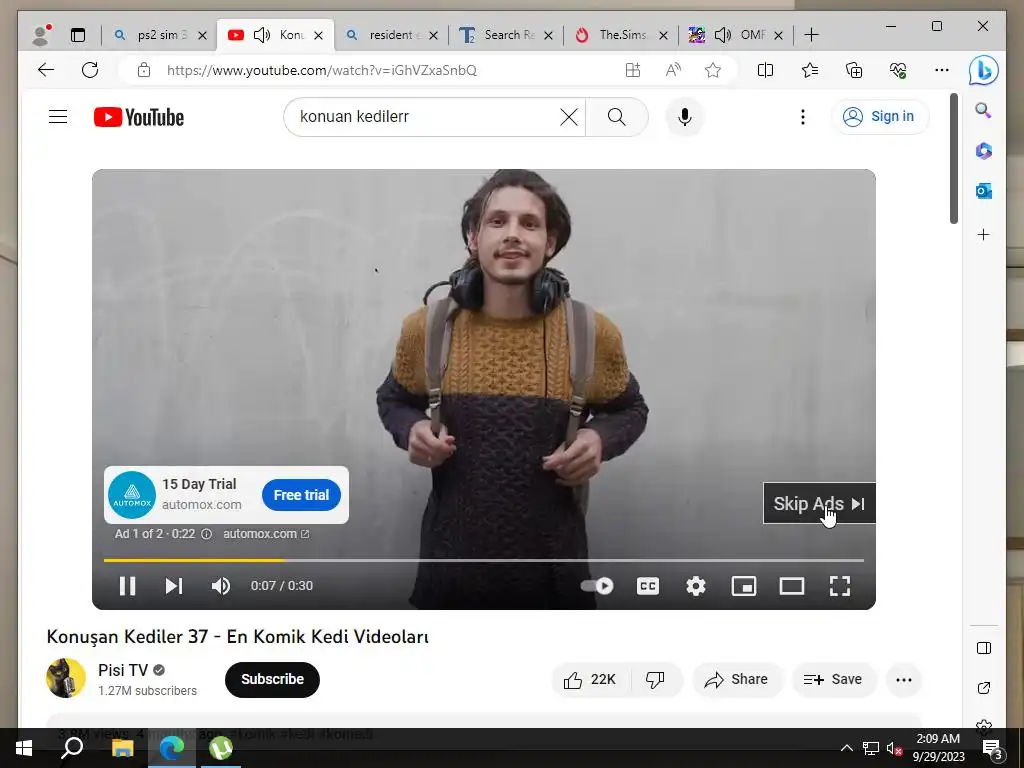This screenshot has width=1024, height=768.
Task: Open File Explorer from taskbar
Action: (122, 748)
